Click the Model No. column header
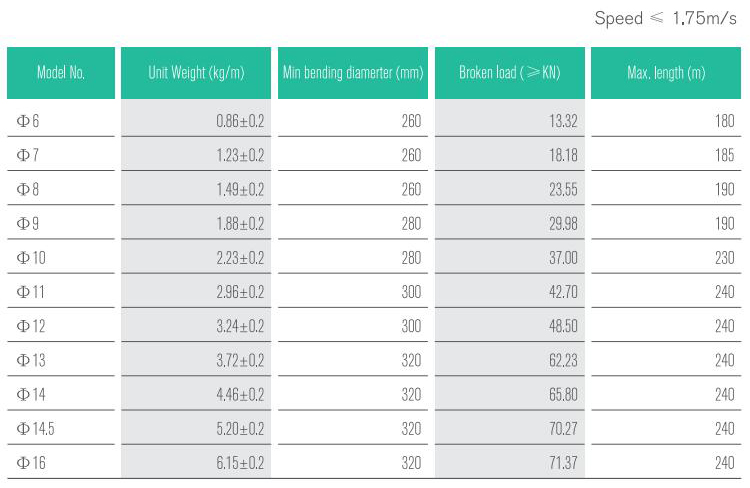 61,73
